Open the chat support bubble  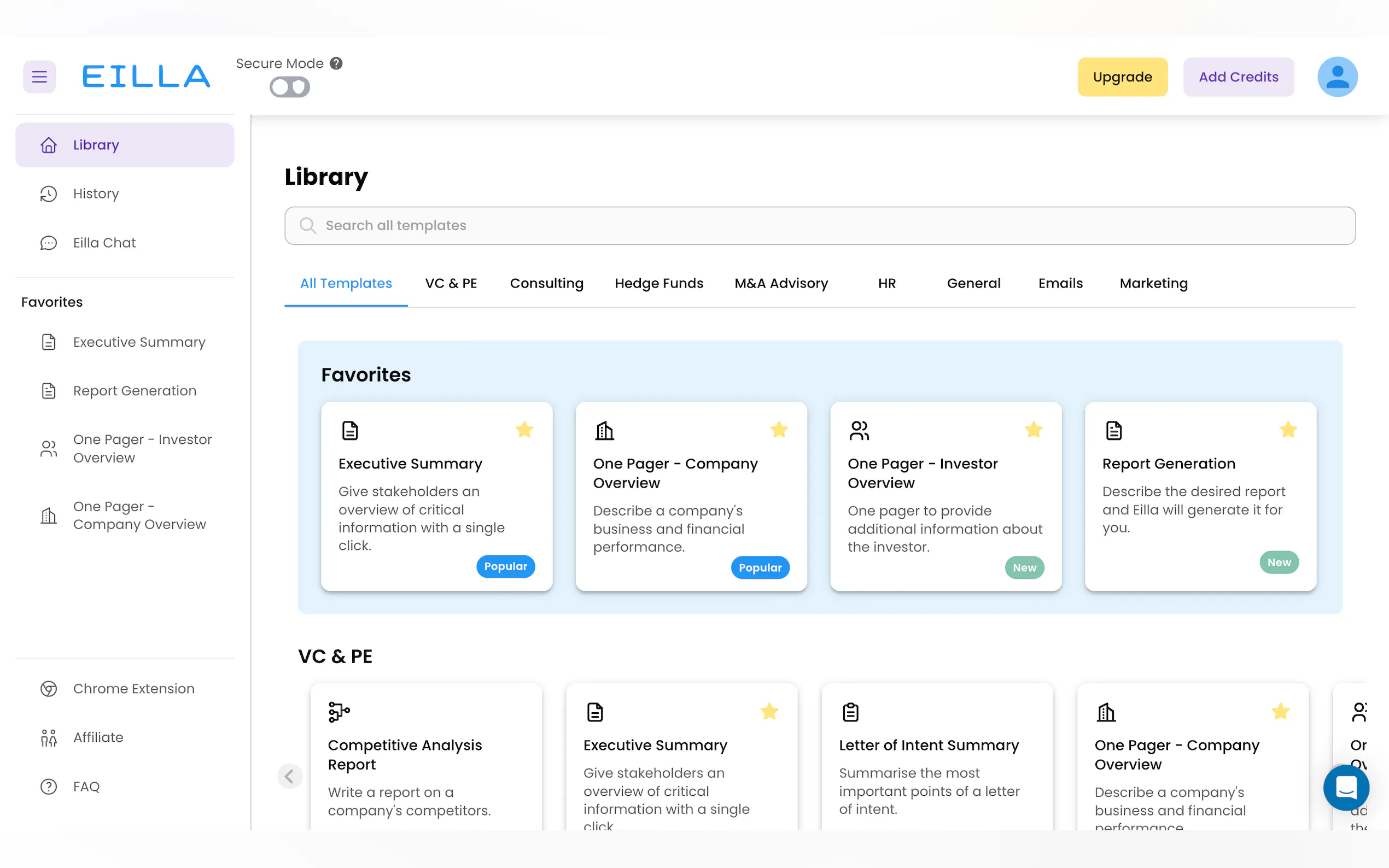pos(1345,787)
